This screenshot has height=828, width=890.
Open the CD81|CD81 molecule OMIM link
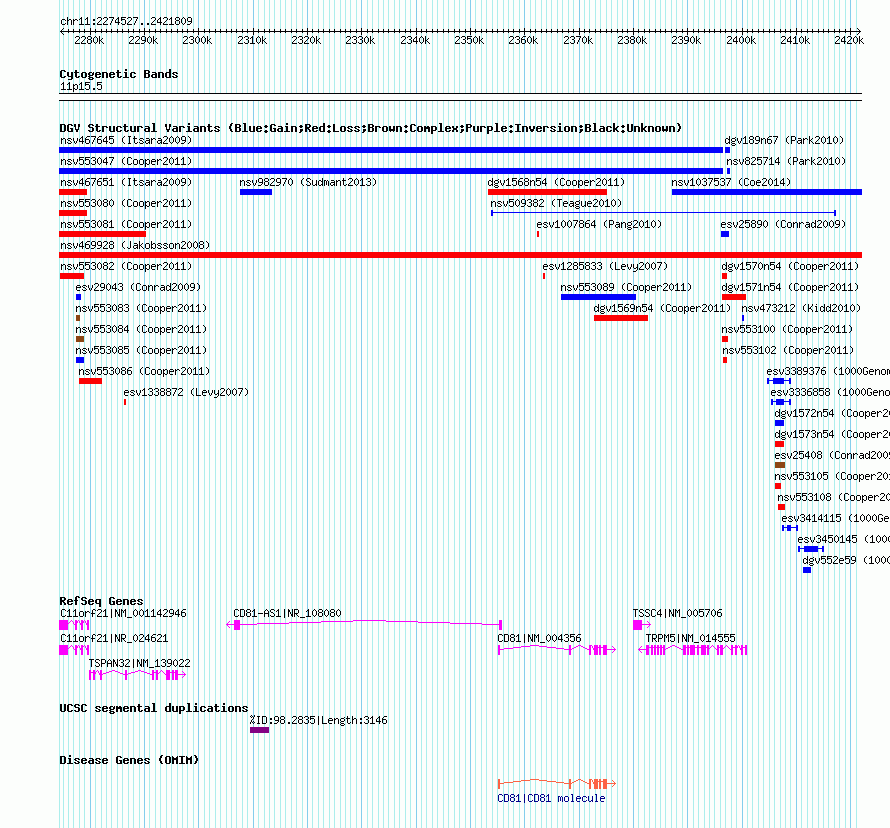(551, 798)
